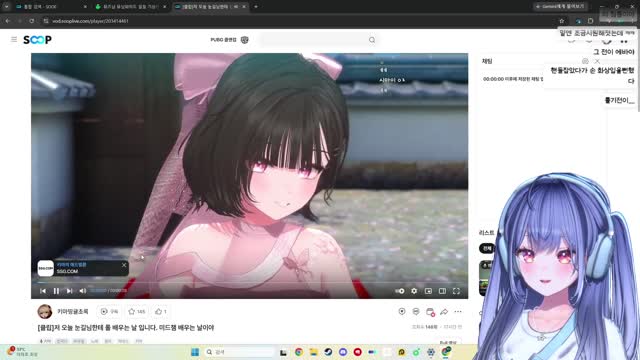
Task: Switch to the second browser tab
Action: 130,7
